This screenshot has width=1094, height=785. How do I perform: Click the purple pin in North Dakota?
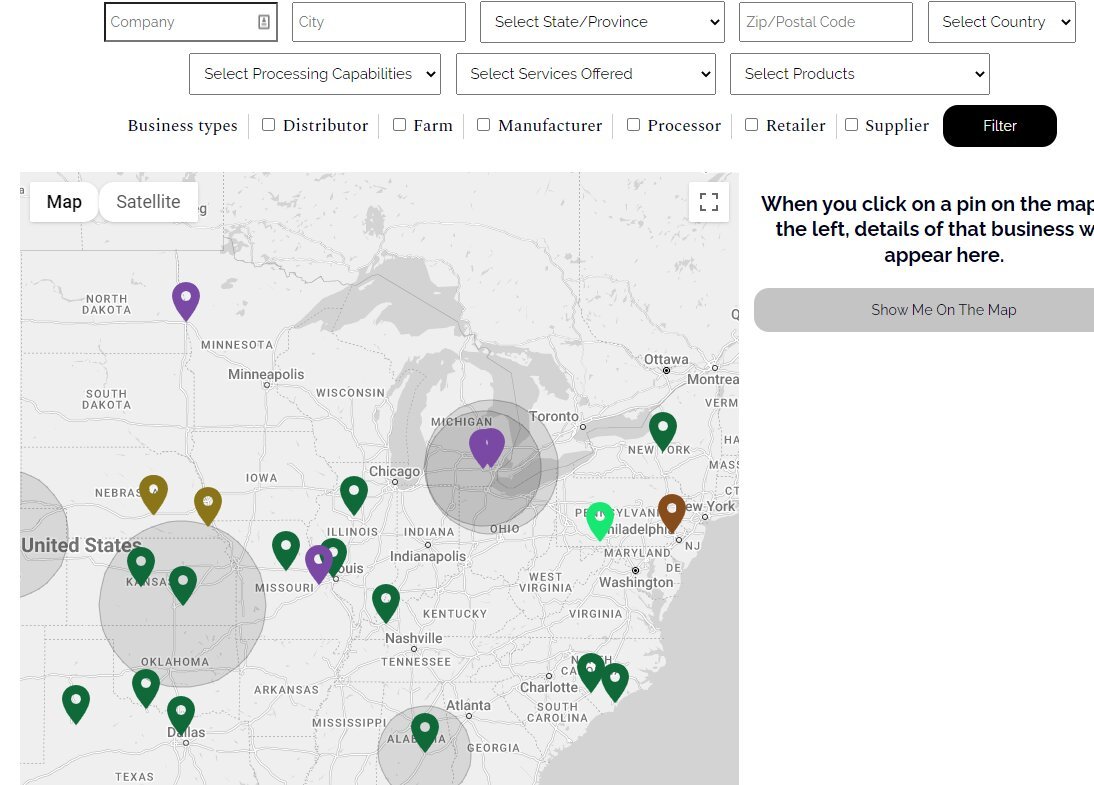185,299
